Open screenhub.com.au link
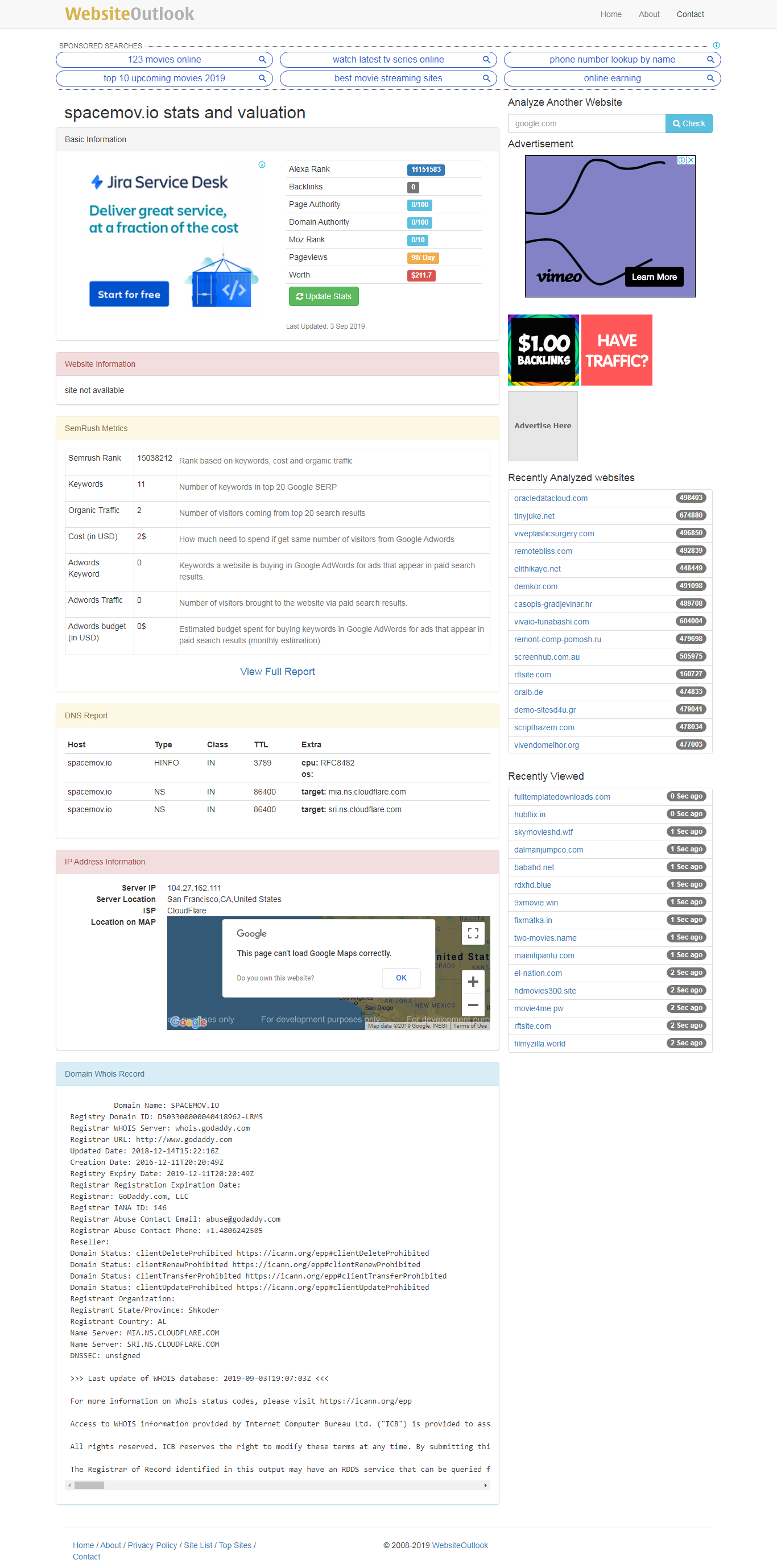 click(x=547, y=657)
